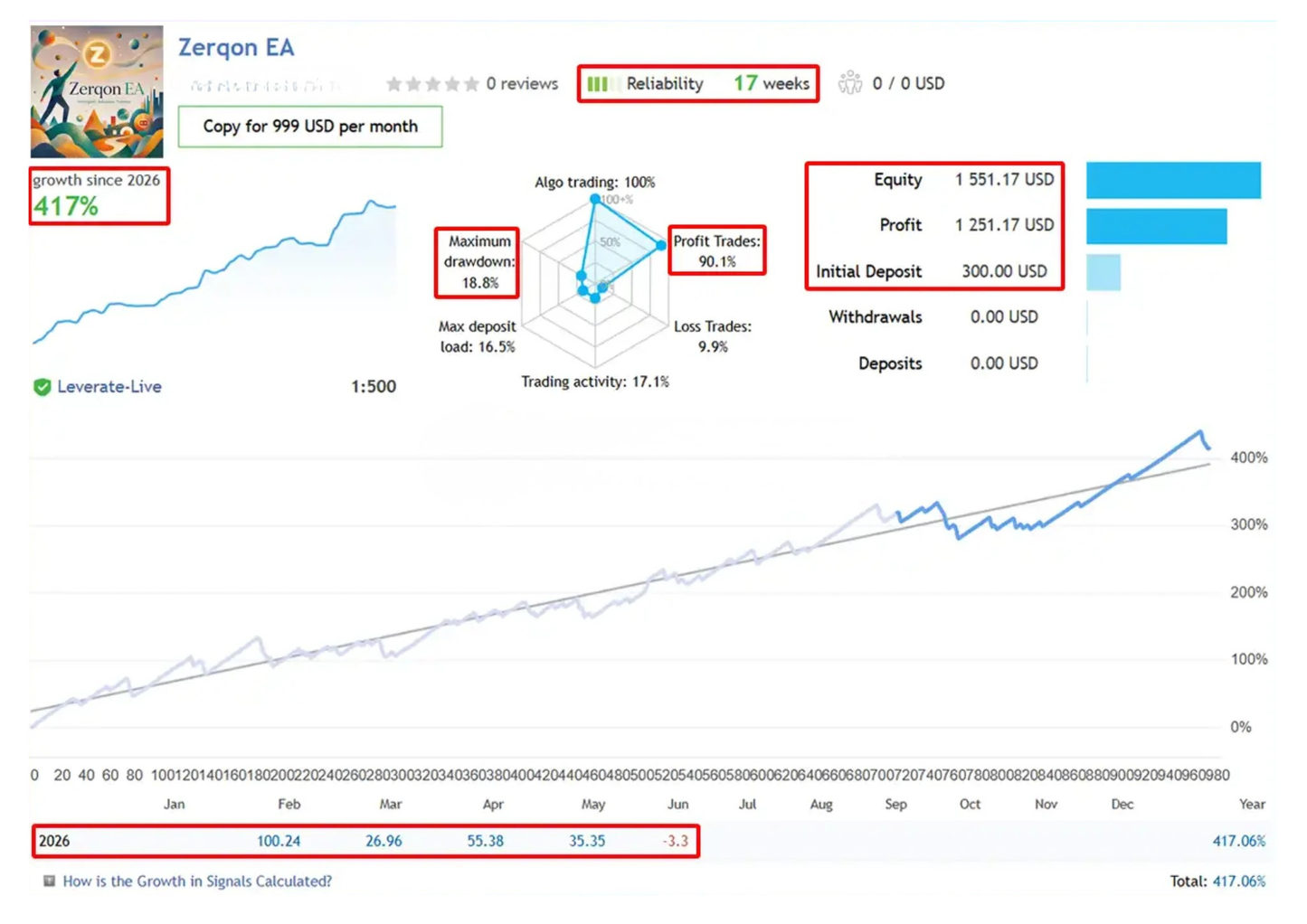
Task: Click the Zerqon EA signal avatar image
Action: [97, 91]
